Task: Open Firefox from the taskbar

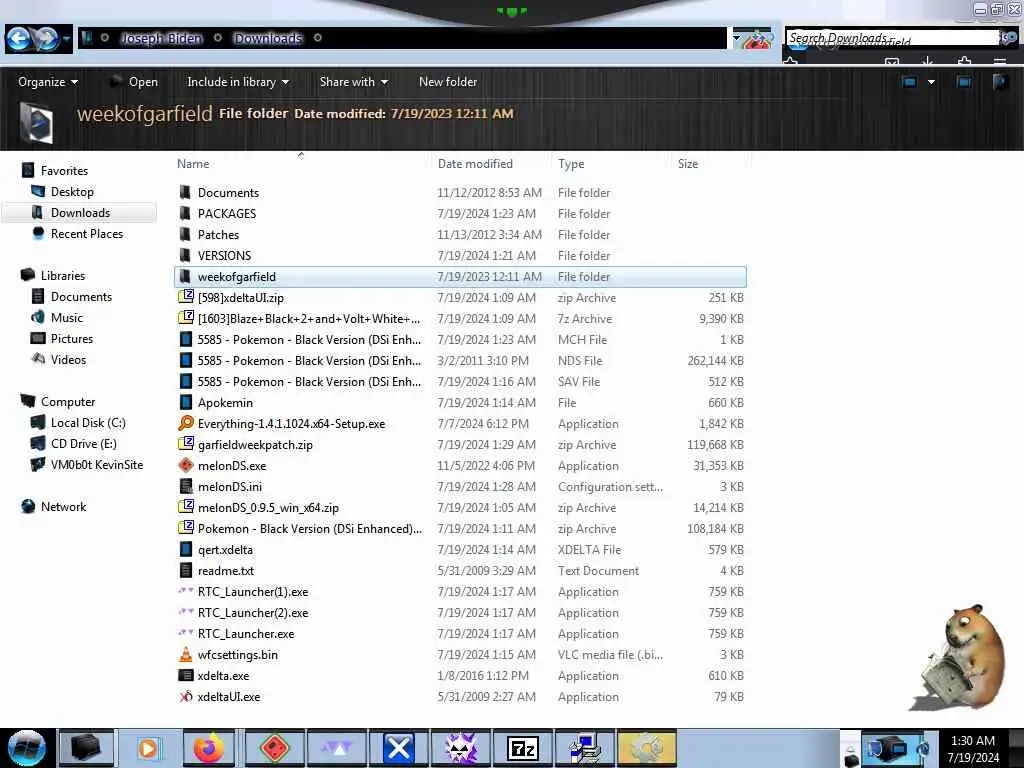Action: [208, 748]
